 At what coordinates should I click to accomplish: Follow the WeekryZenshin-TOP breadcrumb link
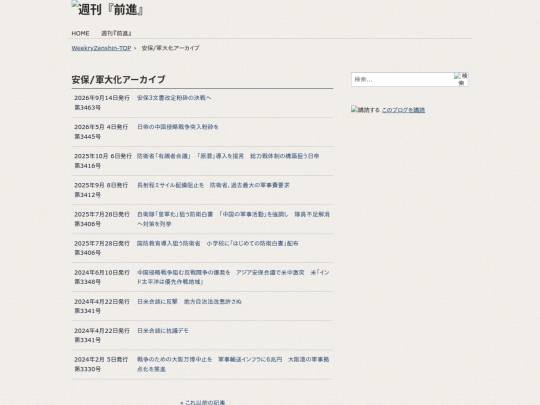(101, 48)
